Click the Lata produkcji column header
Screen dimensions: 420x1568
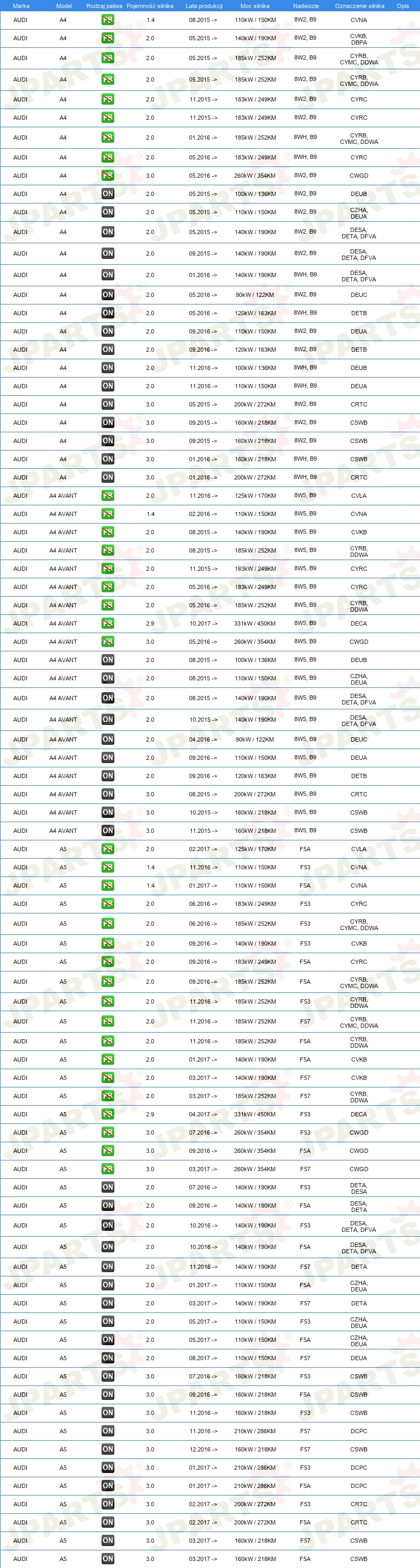coord(204,5)
